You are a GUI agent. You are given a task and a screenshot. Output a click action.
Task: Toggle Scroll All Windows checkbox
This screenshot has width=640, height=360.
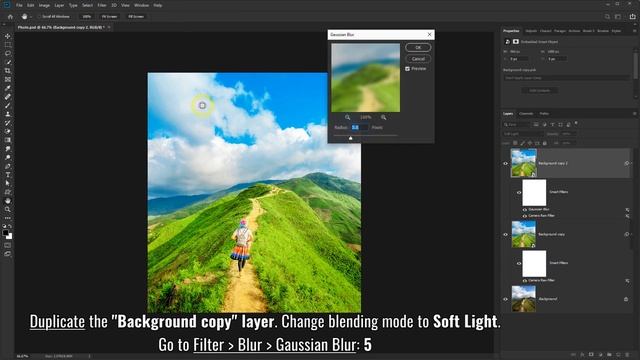(39, 17)
